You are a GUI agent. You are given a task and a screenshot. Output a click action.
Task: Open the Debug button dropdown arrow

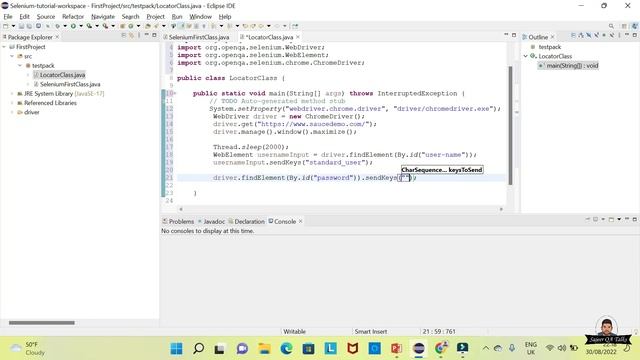(65, 26)
